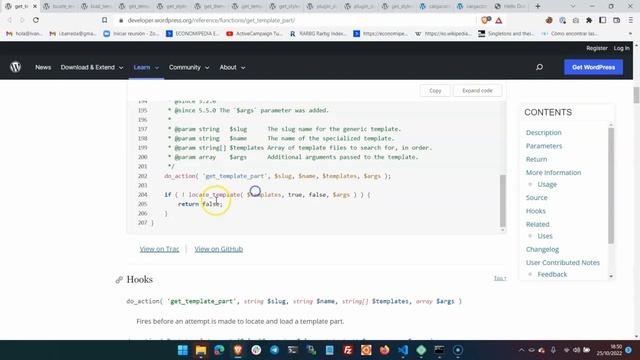Click the Expand code button
This screenshot has height=360, width=640.
[x=477, y=91]
